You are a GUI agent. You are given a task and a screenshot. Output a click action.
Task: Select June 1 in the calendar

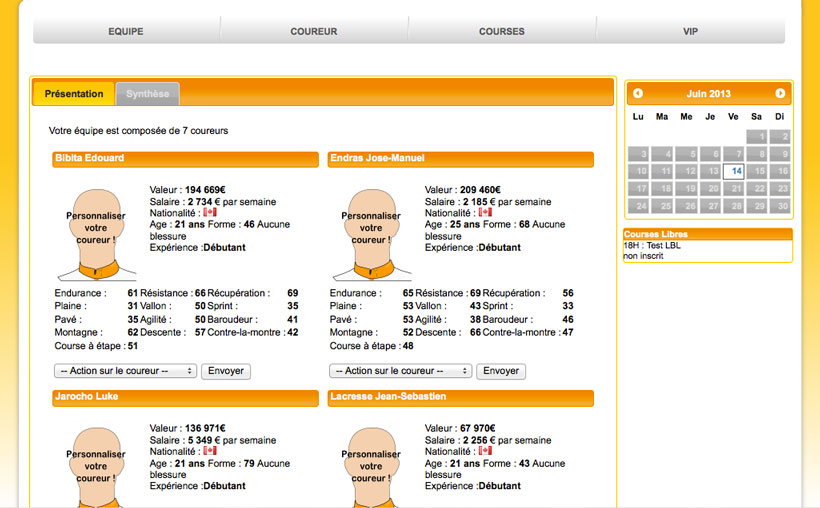tap(757, 137)
